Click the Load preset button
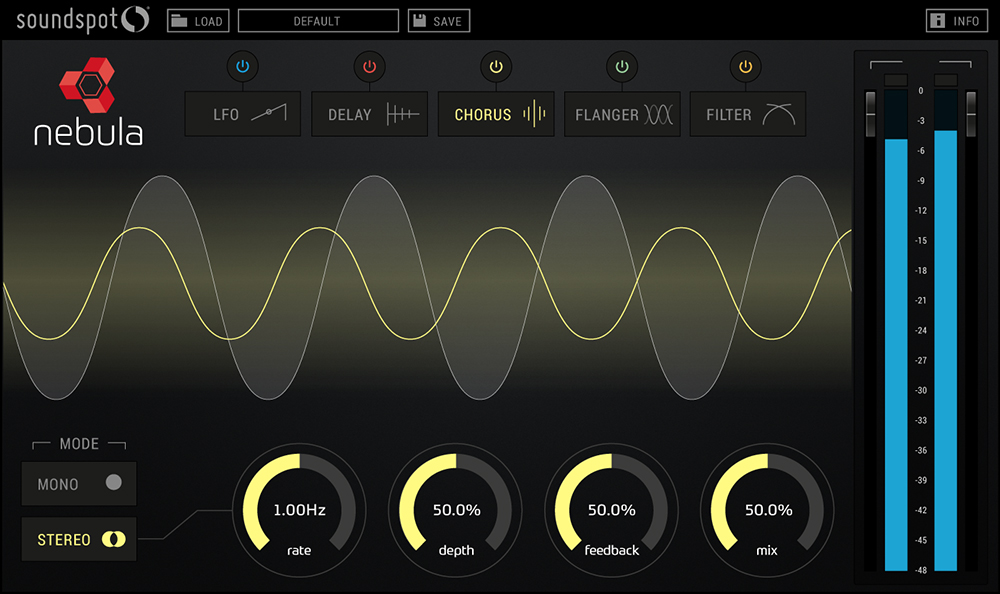 198,21
